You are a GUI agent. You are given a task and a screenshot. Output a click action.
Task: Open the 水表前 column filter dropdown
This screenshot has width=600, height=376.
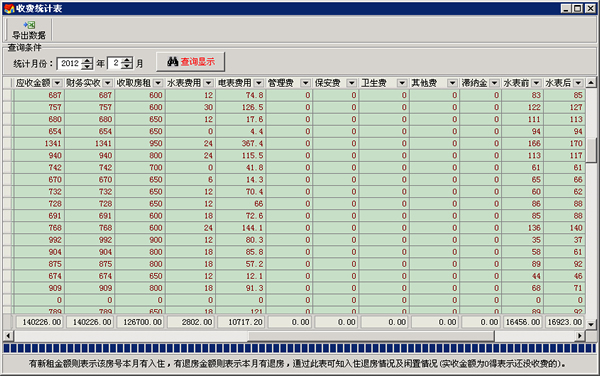(x=536, y=83)
